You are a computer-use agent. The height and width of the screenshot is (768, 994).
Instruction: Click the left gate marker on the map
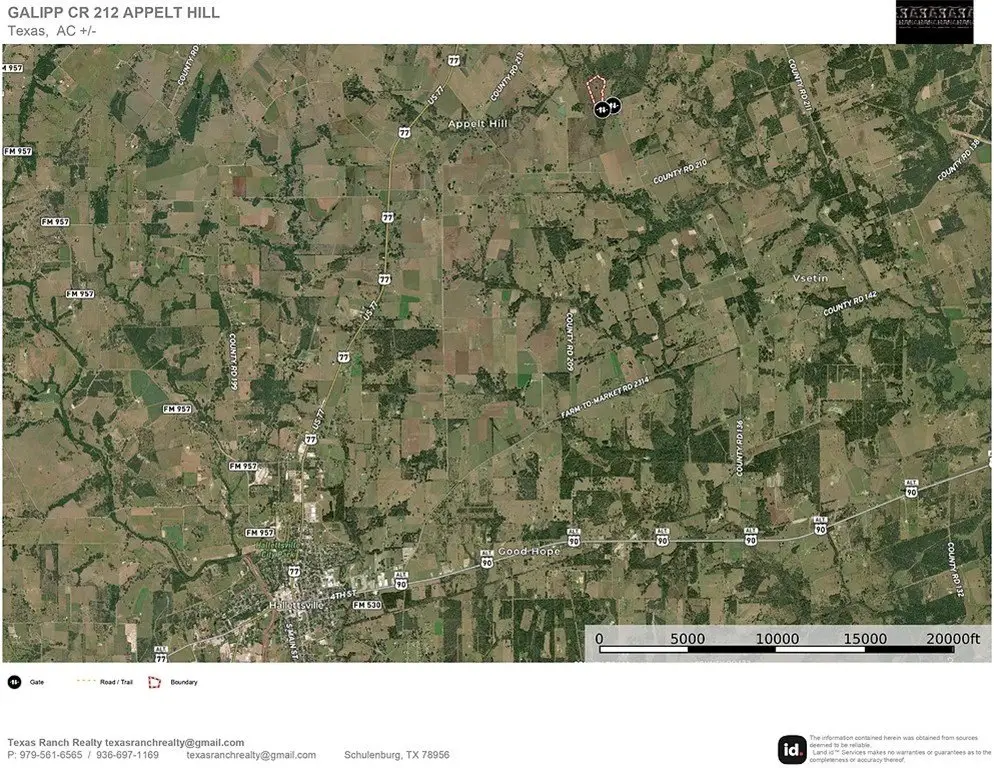[600, 108]
